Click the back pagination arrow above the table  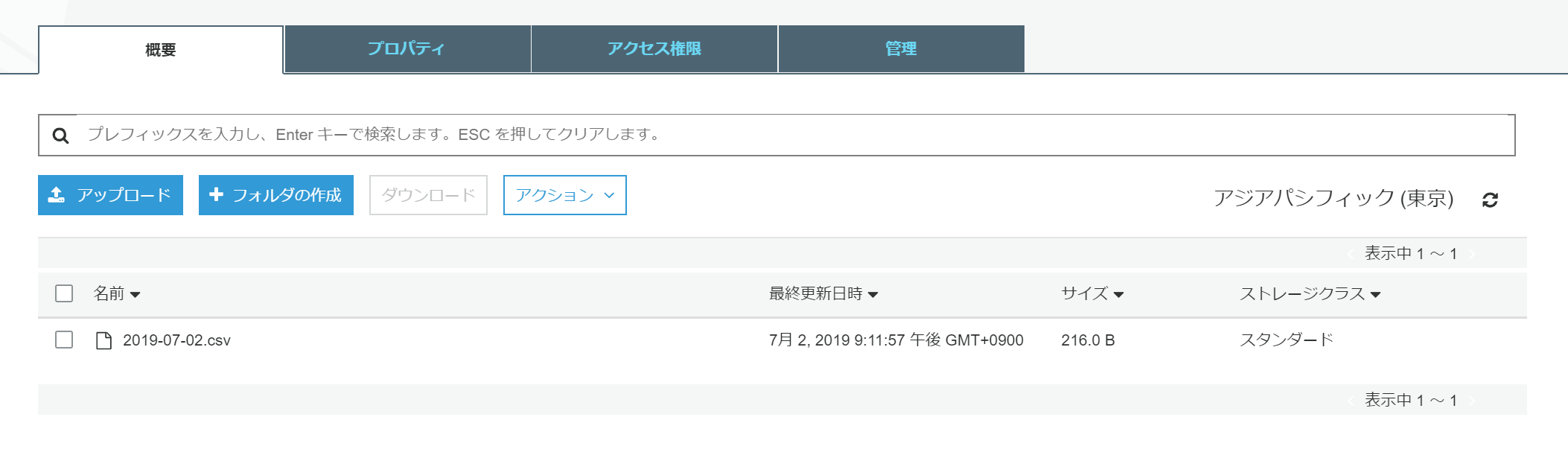pos(1350,252)
